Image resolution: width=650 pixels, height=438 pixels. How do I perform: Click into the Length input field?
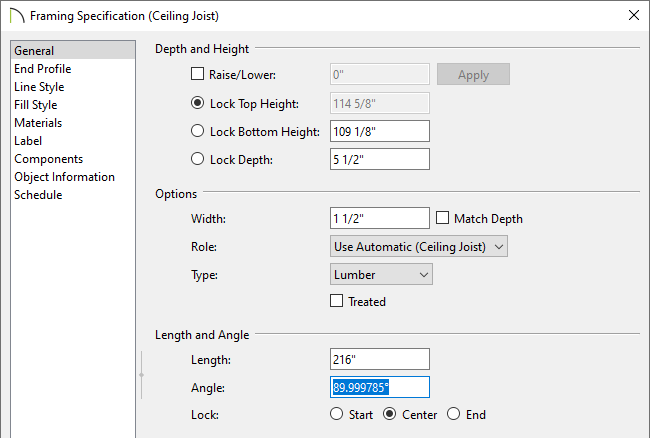380,359
